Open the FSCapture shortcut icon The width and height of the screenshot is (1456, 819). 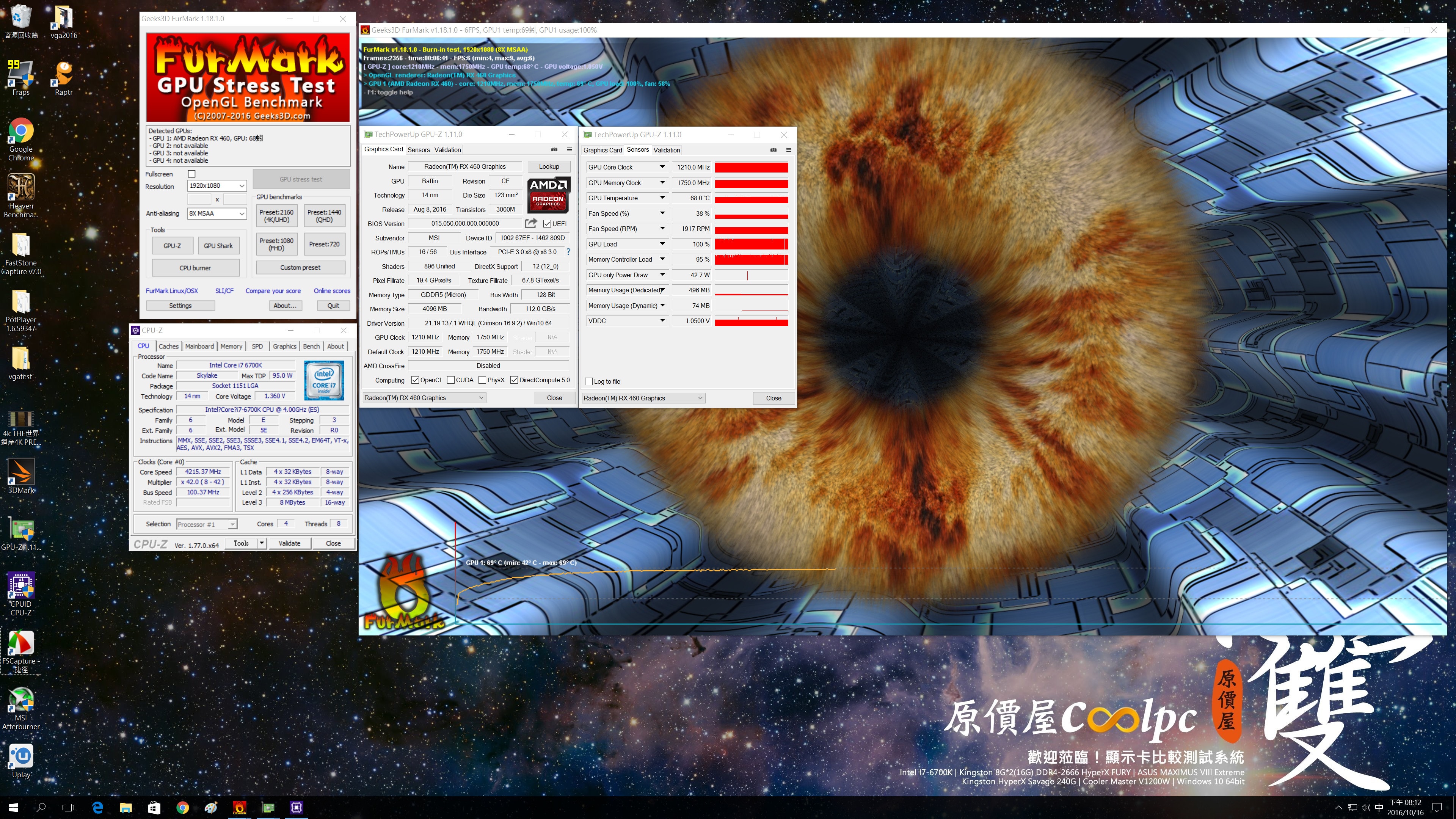pyautogui.click(x=21, y=651)
